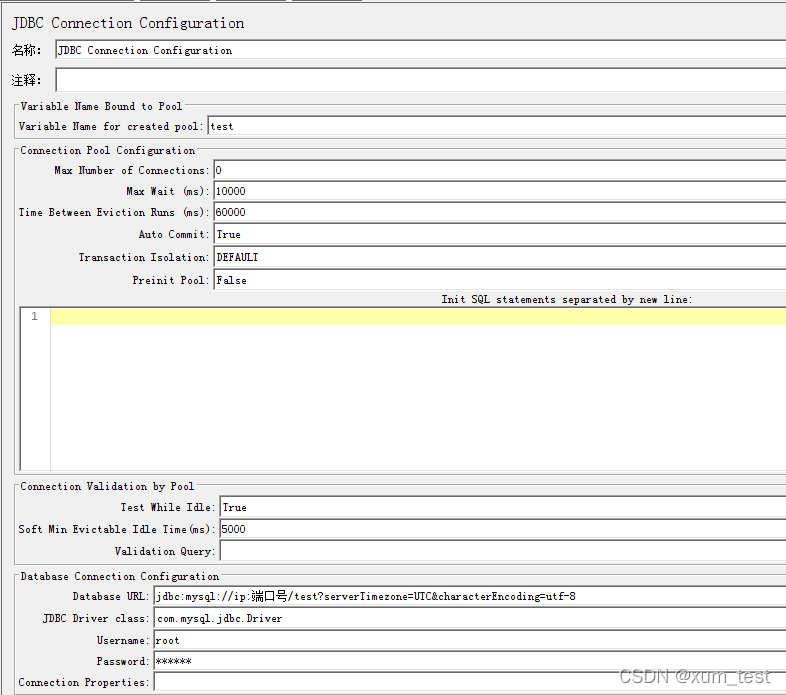
Task: Click the Validation Query label
Action: point(165,551)
